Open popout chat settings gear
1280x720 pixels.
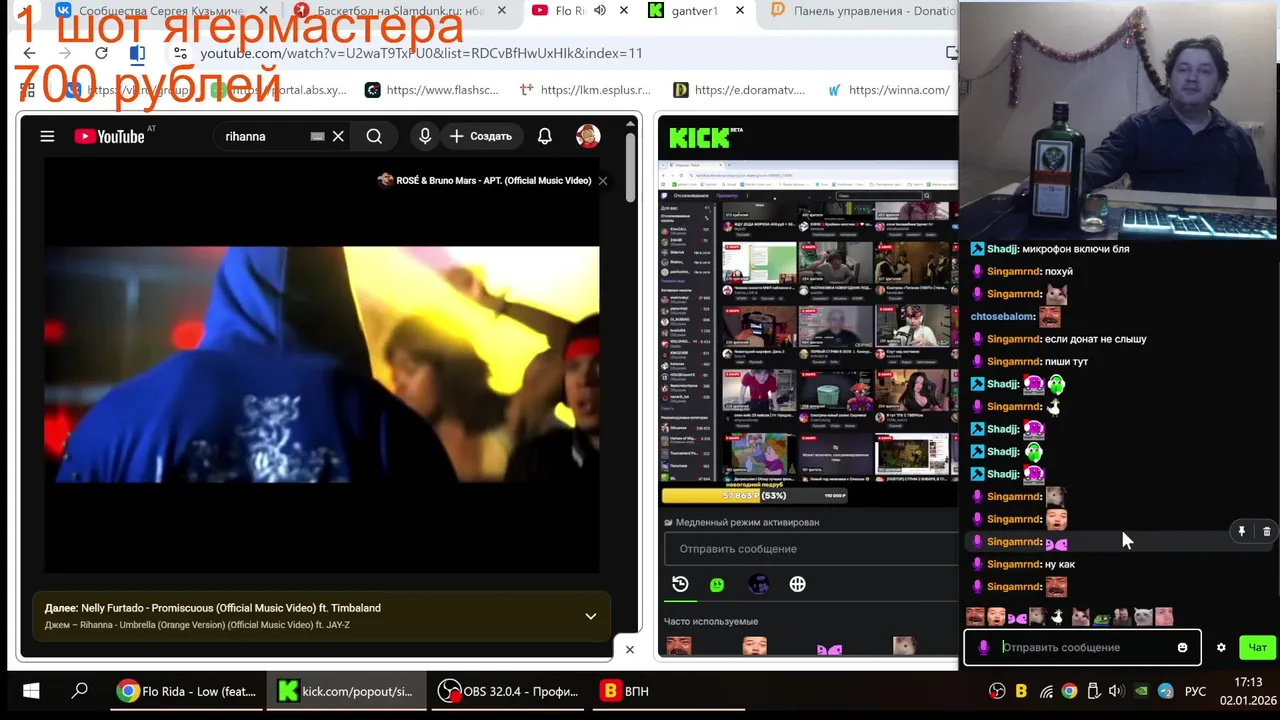(x=1221, y=648)
